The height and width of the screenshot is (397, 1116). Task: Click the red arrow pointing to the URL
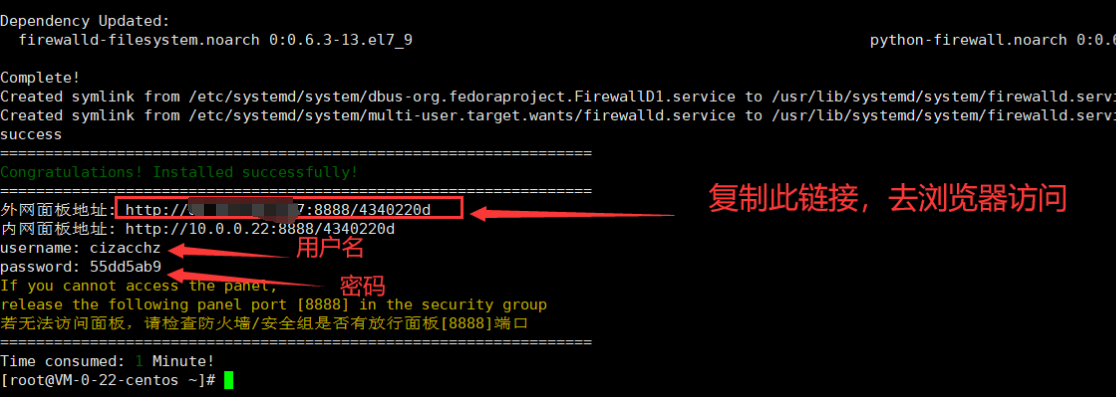click(x=573, y=211)
